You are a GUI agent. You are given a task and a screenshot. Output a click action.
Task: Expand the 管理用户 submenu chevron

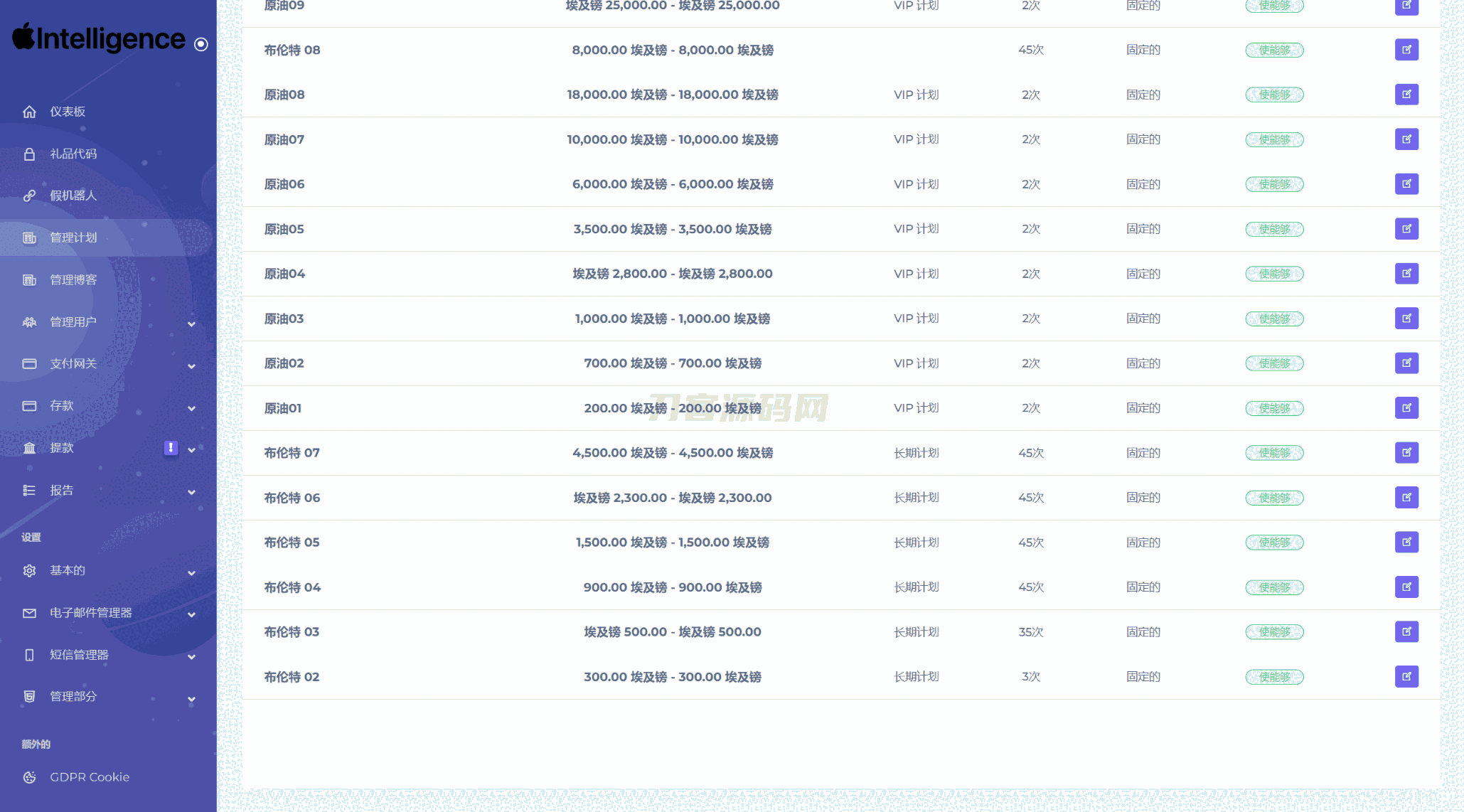191,324
